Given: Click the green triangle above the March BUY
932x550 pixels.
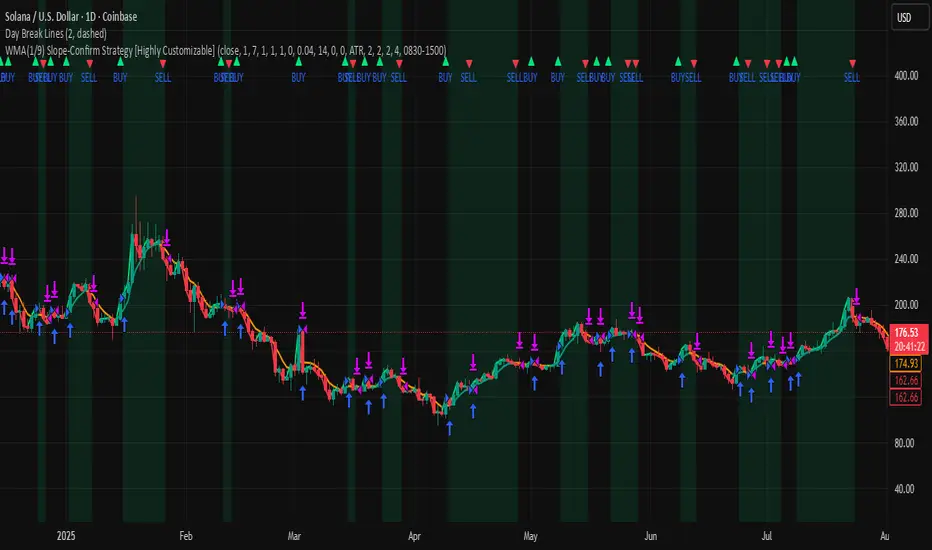Looking at the screenshot, I should (298, 62).
